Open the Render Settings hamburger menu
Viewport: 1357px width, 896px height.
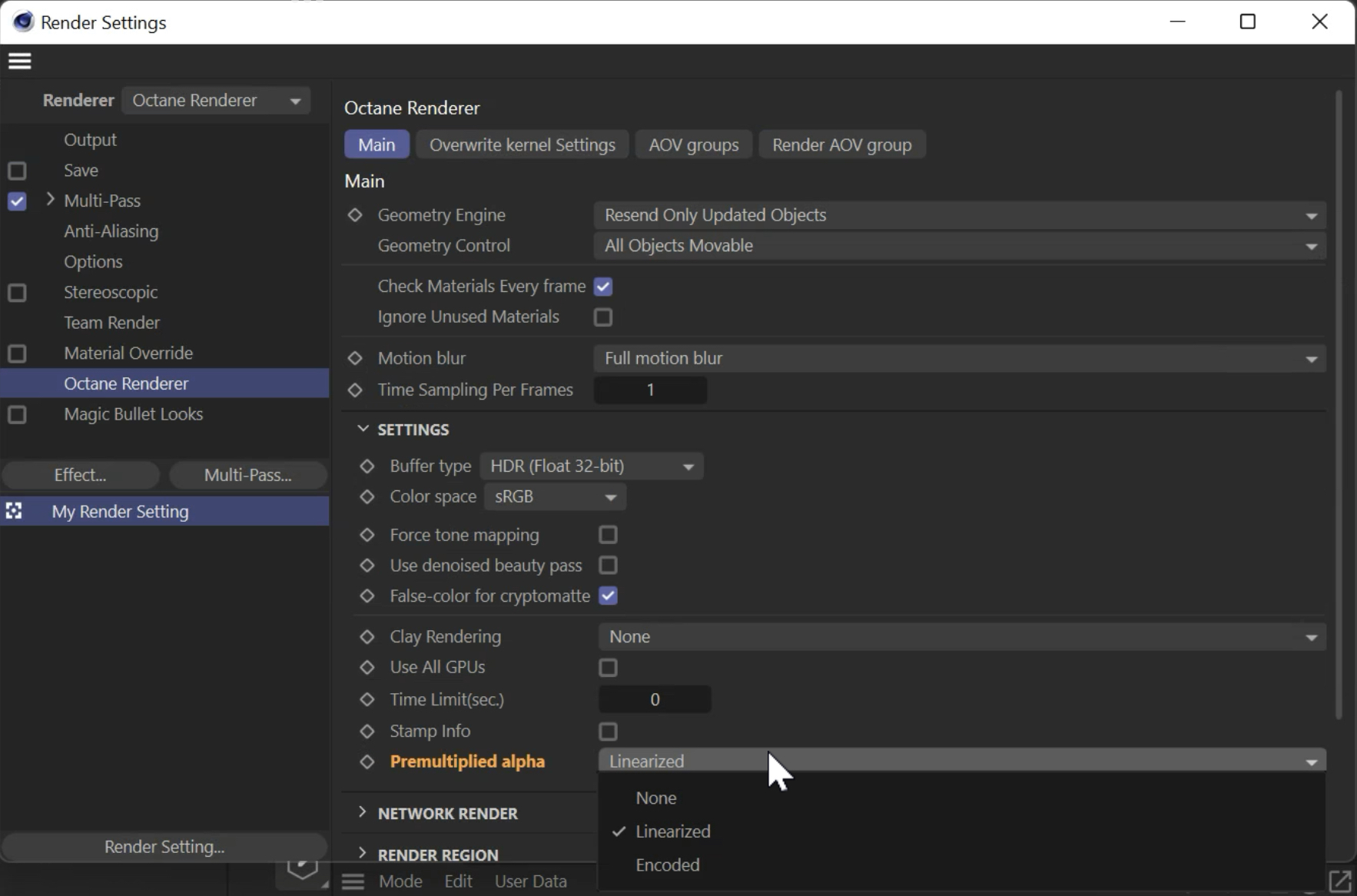20,61
